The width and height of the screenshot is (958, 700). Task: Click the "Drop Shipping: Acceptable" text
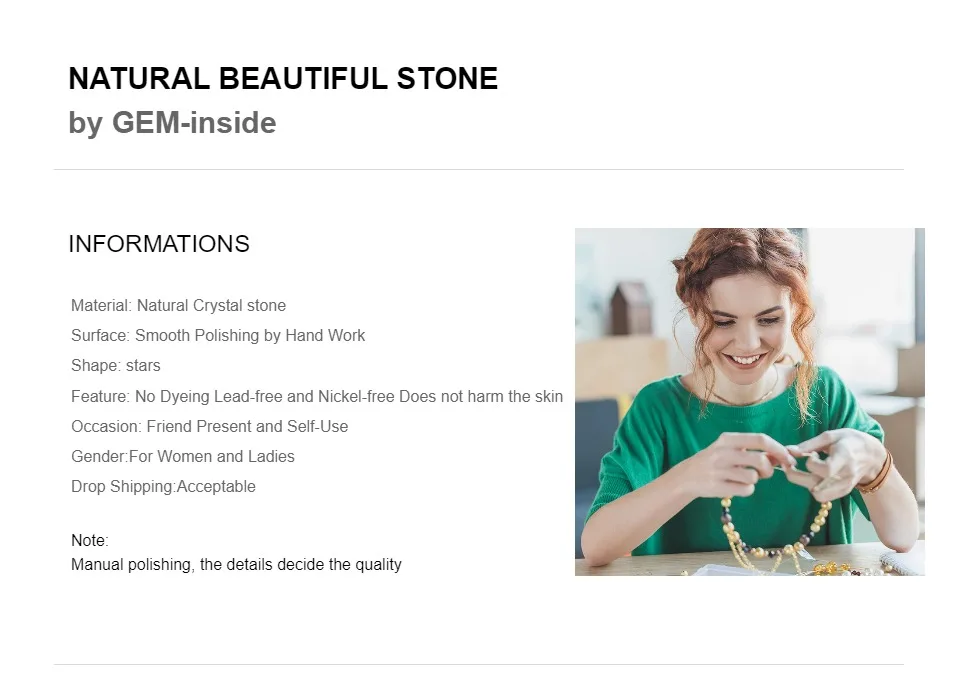pos(163,487)
